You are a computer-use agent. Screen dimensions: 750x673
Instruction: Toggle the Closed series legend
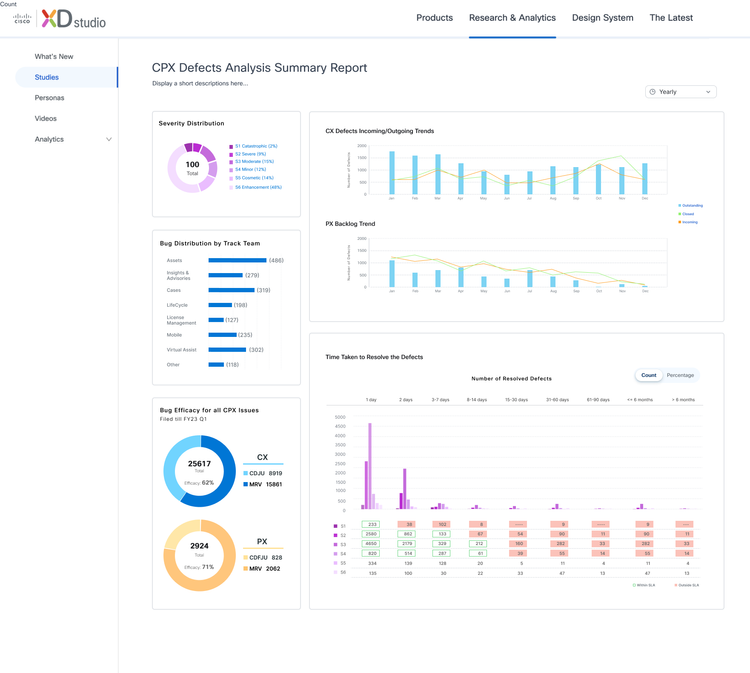(686, 214)
